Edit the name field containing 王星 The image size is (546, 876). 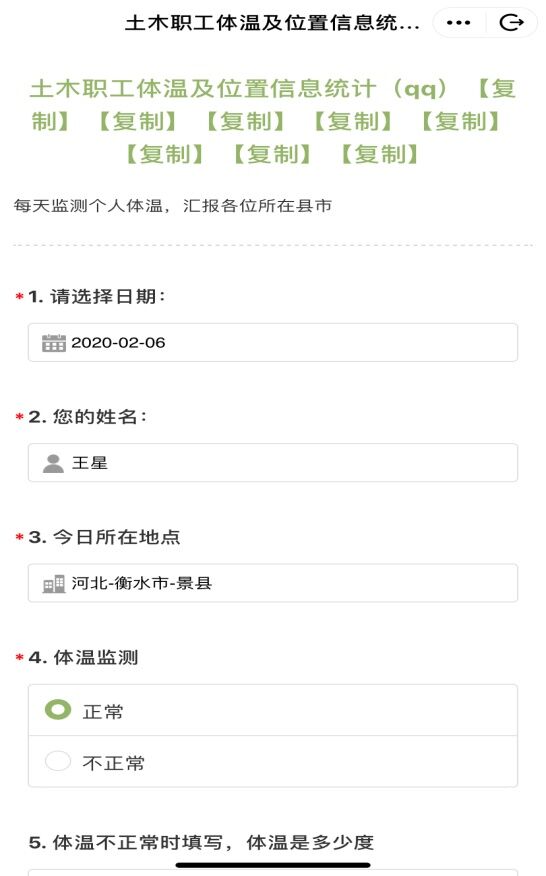point(273,463)
